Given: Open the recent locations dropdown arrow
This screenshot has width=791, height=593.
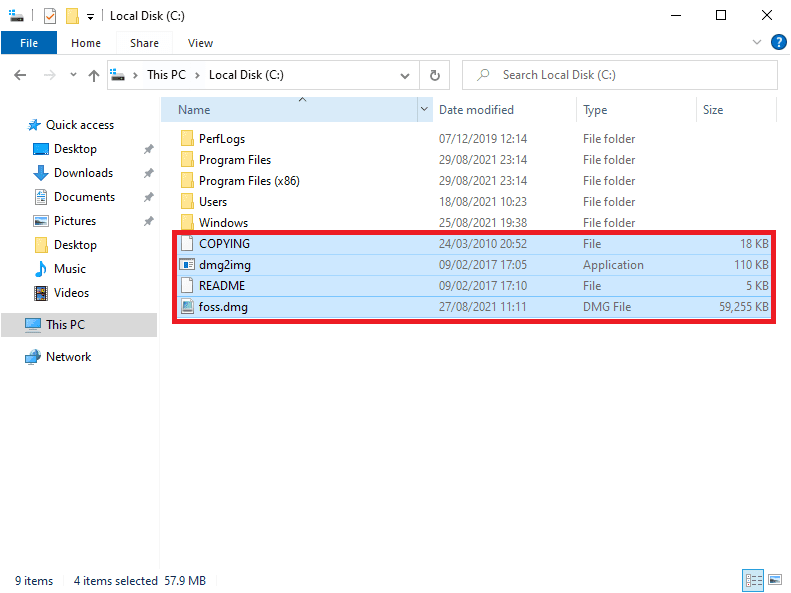Looking at the screenshot, I should tap(73, 75).
